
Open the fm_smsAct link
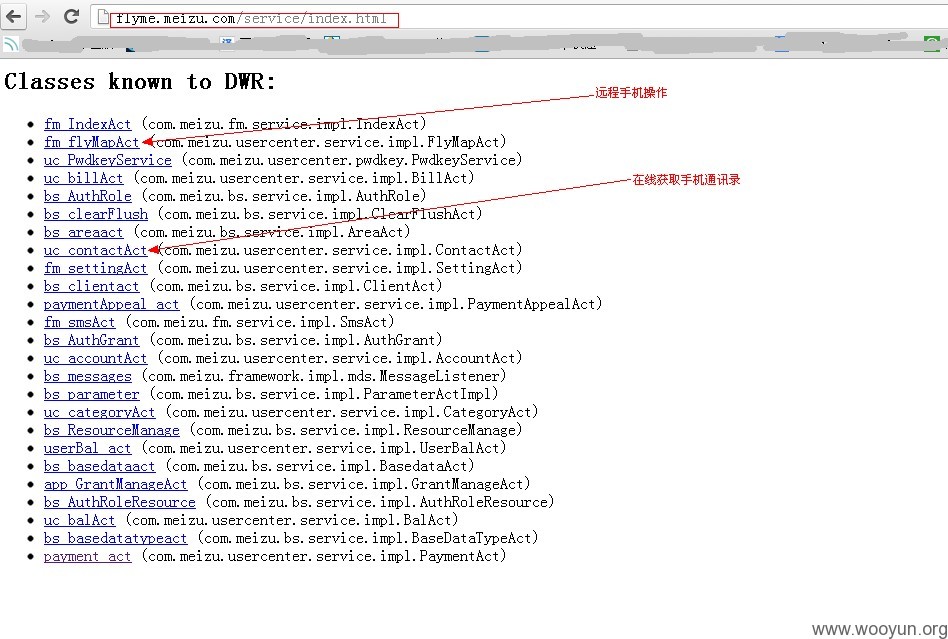coord(79,322)
